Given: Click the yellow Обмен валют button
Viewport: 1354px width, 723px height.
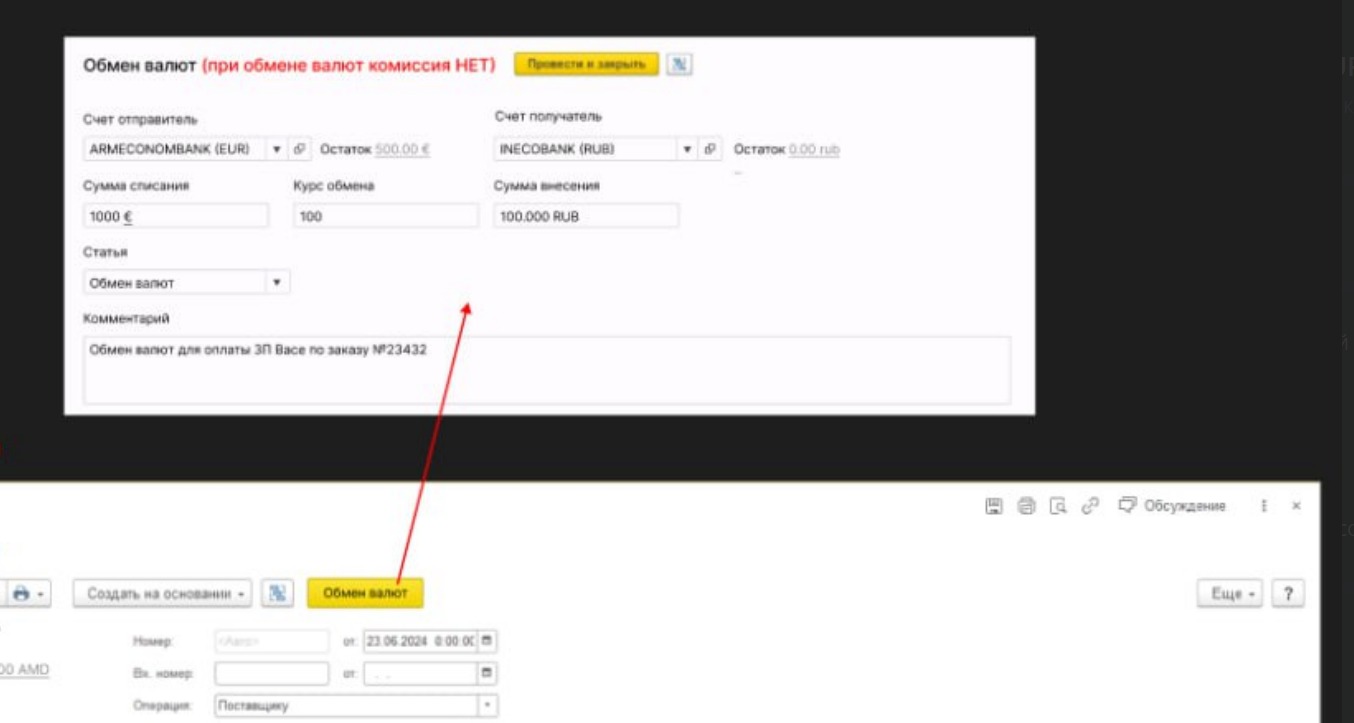Looking at the screenshot, I should pos(365,593).
